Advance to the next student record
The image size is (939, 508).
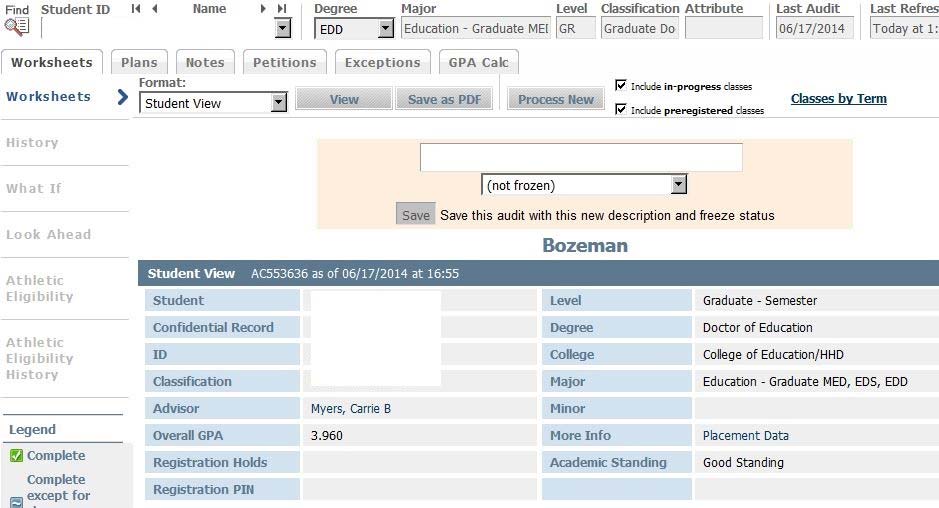[264, 9]
